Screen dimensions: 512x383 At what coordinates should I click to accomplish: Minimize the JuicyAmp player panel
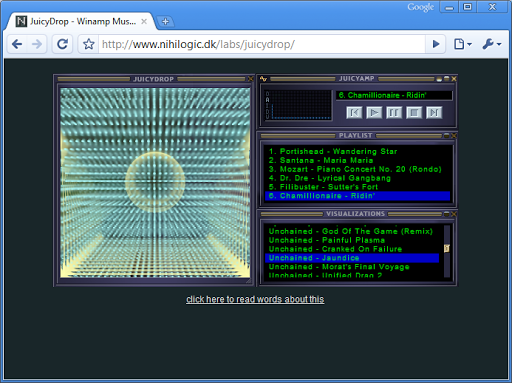pos(439,79)
